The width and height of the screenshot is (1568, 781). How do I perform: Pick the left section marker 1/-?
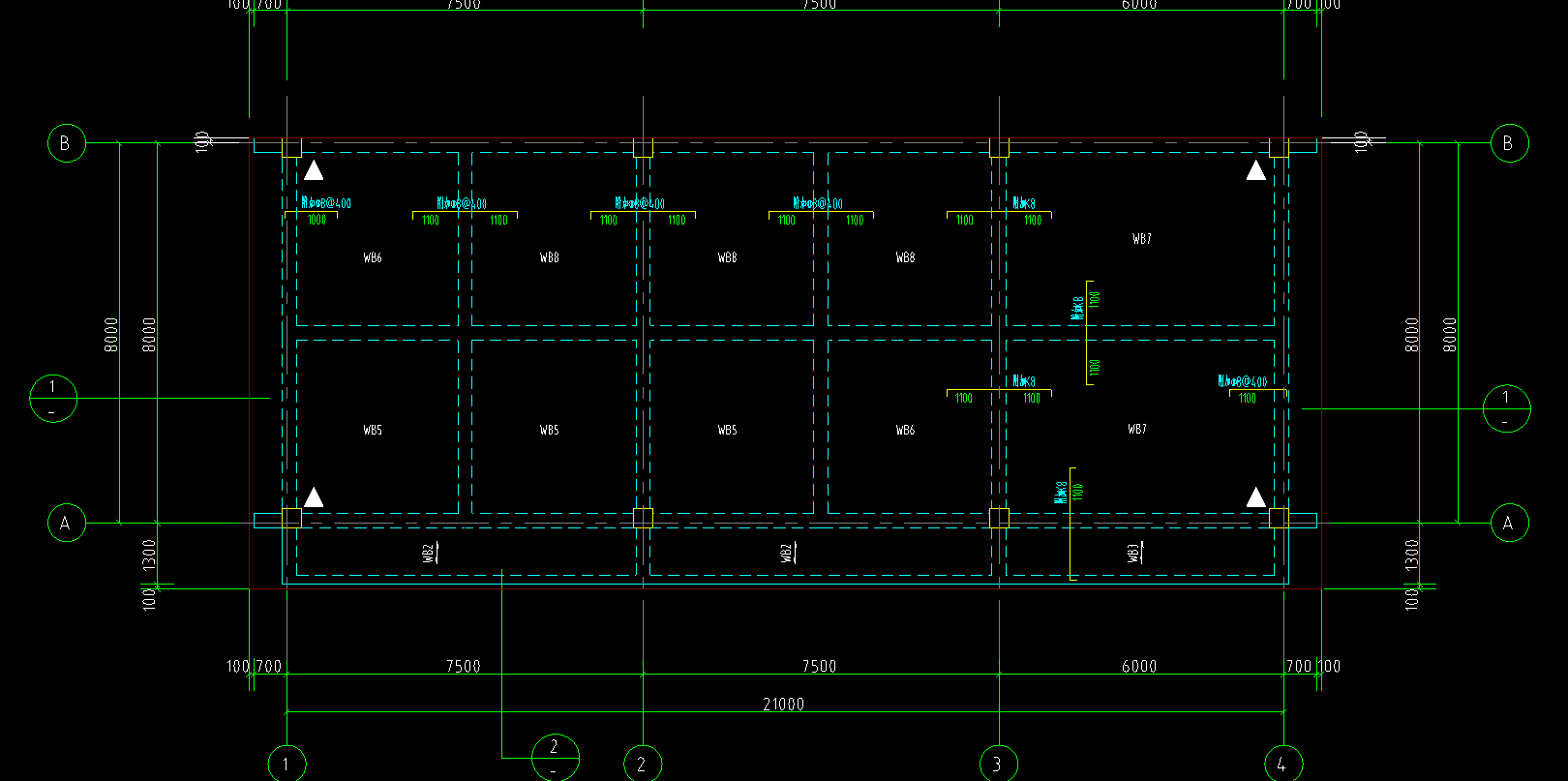pyautogui.click(x=53, y=399)
